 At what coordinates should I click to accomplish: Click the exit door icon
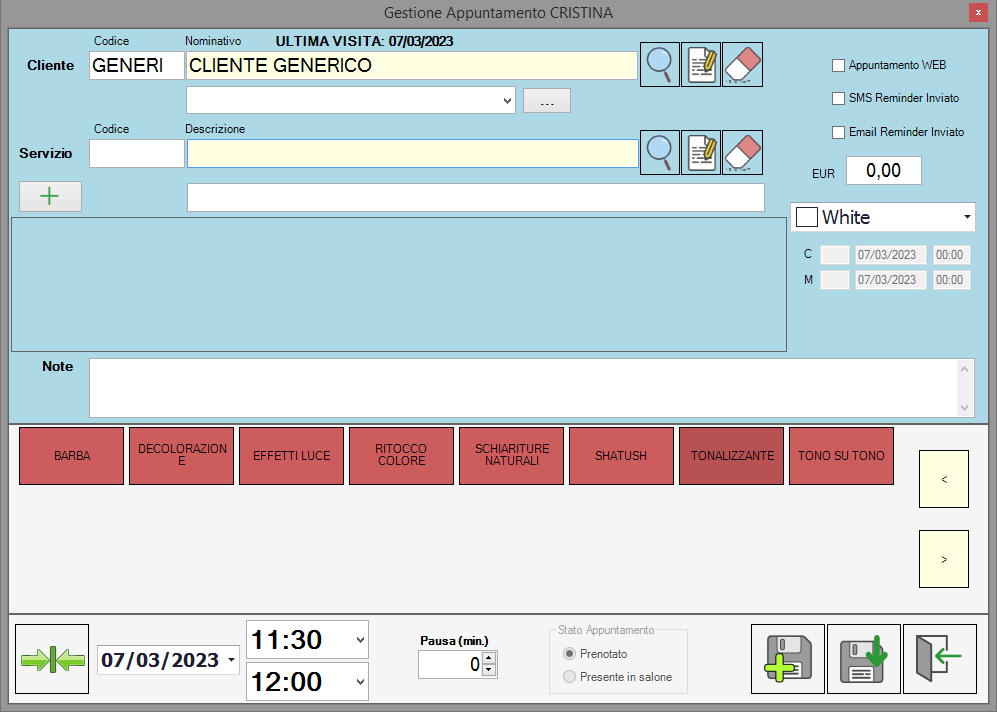point(939,659)
